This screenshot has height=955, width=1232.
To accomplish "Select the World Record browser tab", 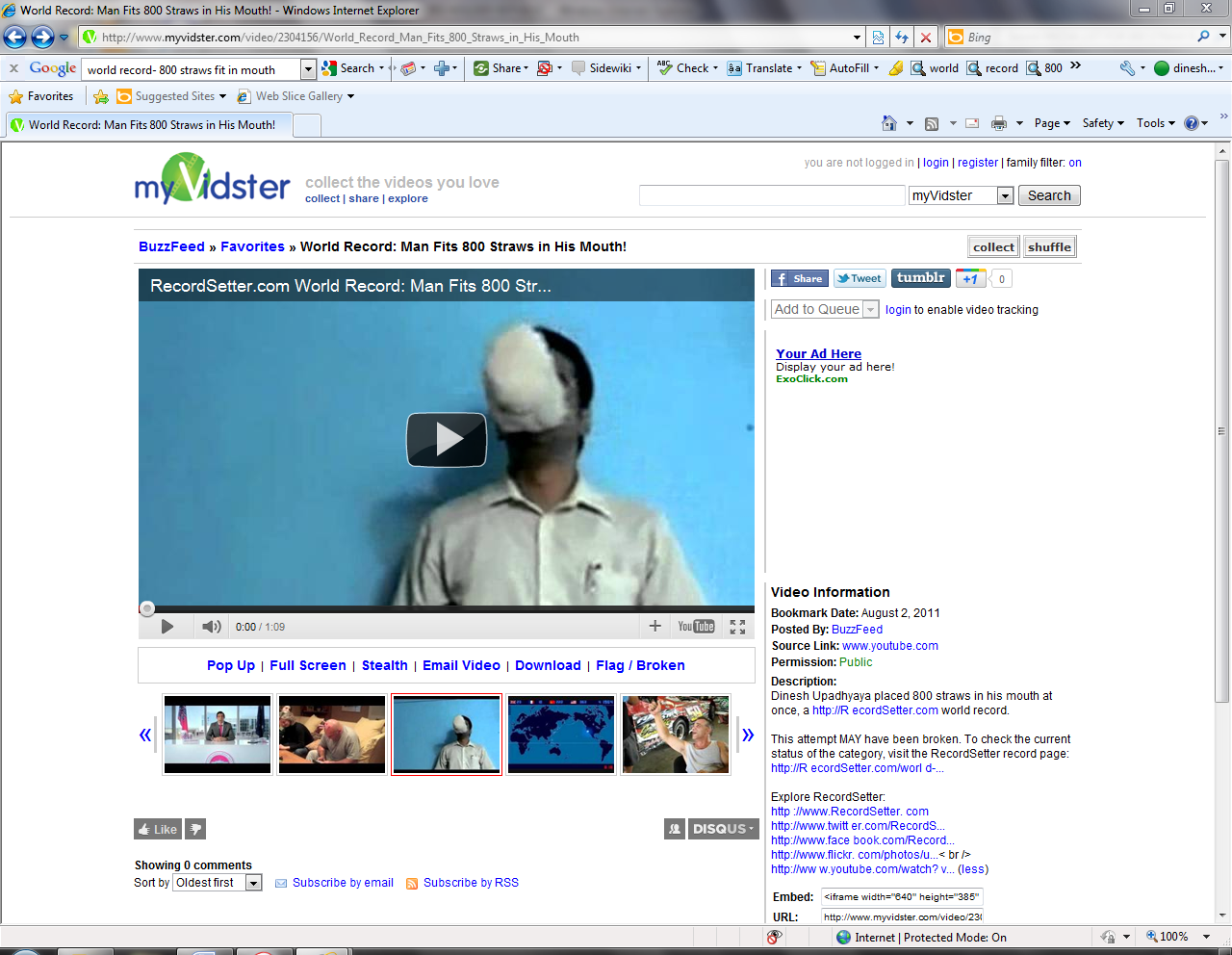I will [x=147, y=125].
